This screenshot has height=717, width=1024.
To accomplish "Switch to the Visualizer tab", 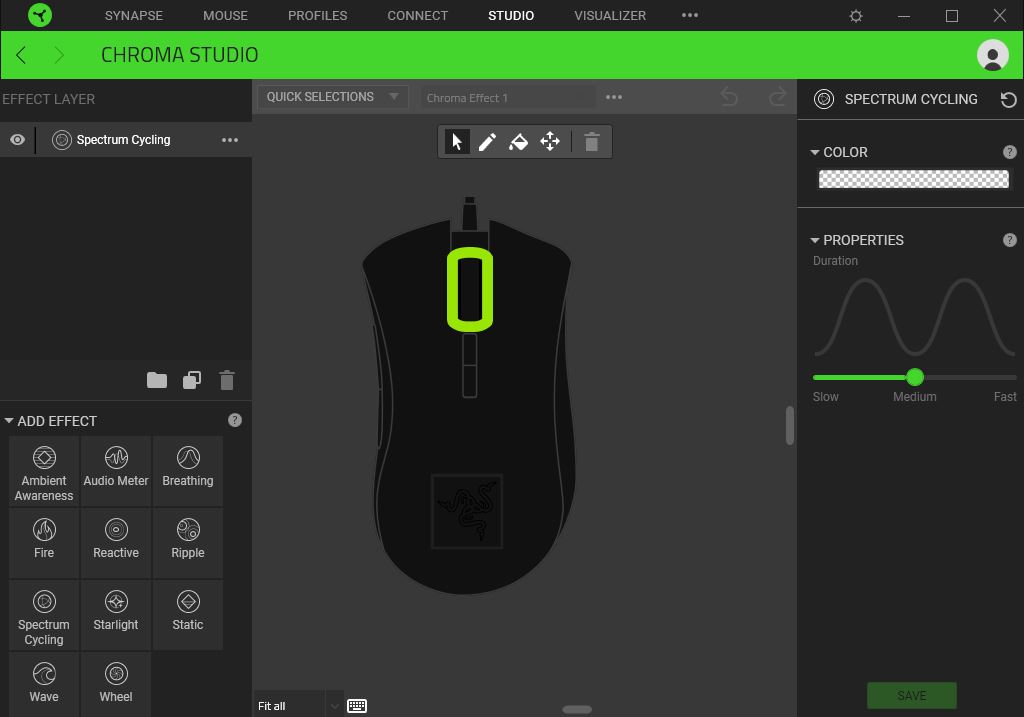I will coord(610,16).
